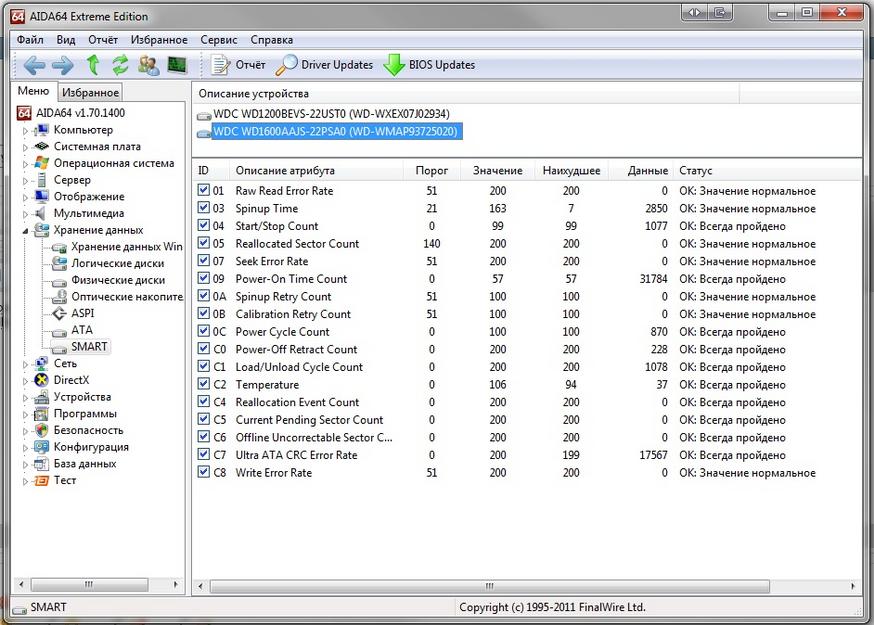Switch to the Избранное sidebar tab
874x625 pixels.
pos(90,93)
